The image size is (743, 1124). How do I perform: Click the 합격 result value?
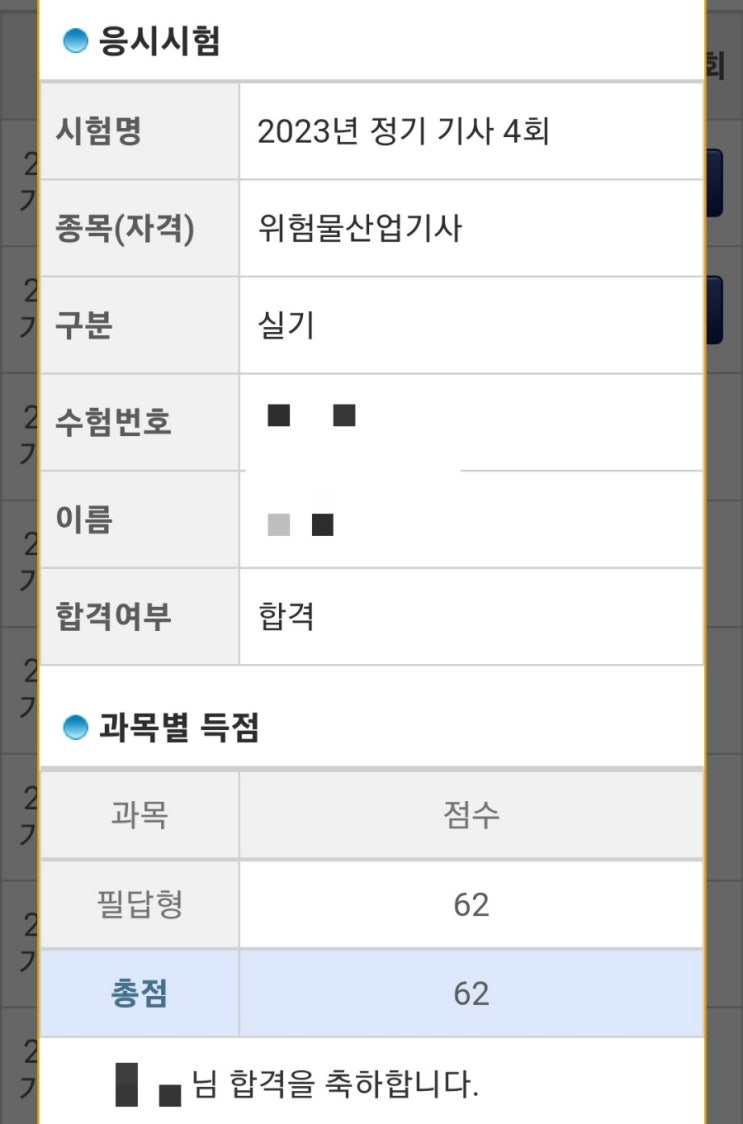tap(286, 616)
